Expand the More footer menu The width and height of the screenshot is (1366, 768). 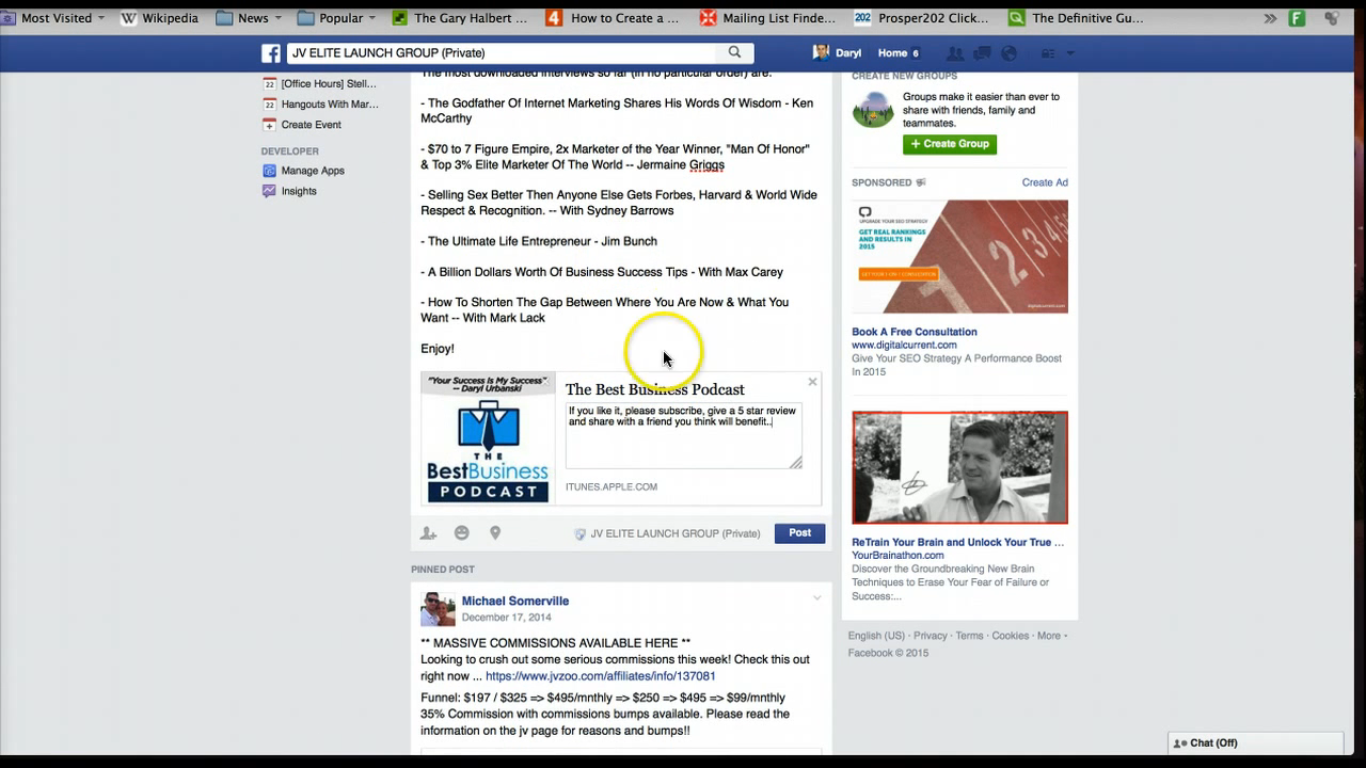pos(1051,636)
